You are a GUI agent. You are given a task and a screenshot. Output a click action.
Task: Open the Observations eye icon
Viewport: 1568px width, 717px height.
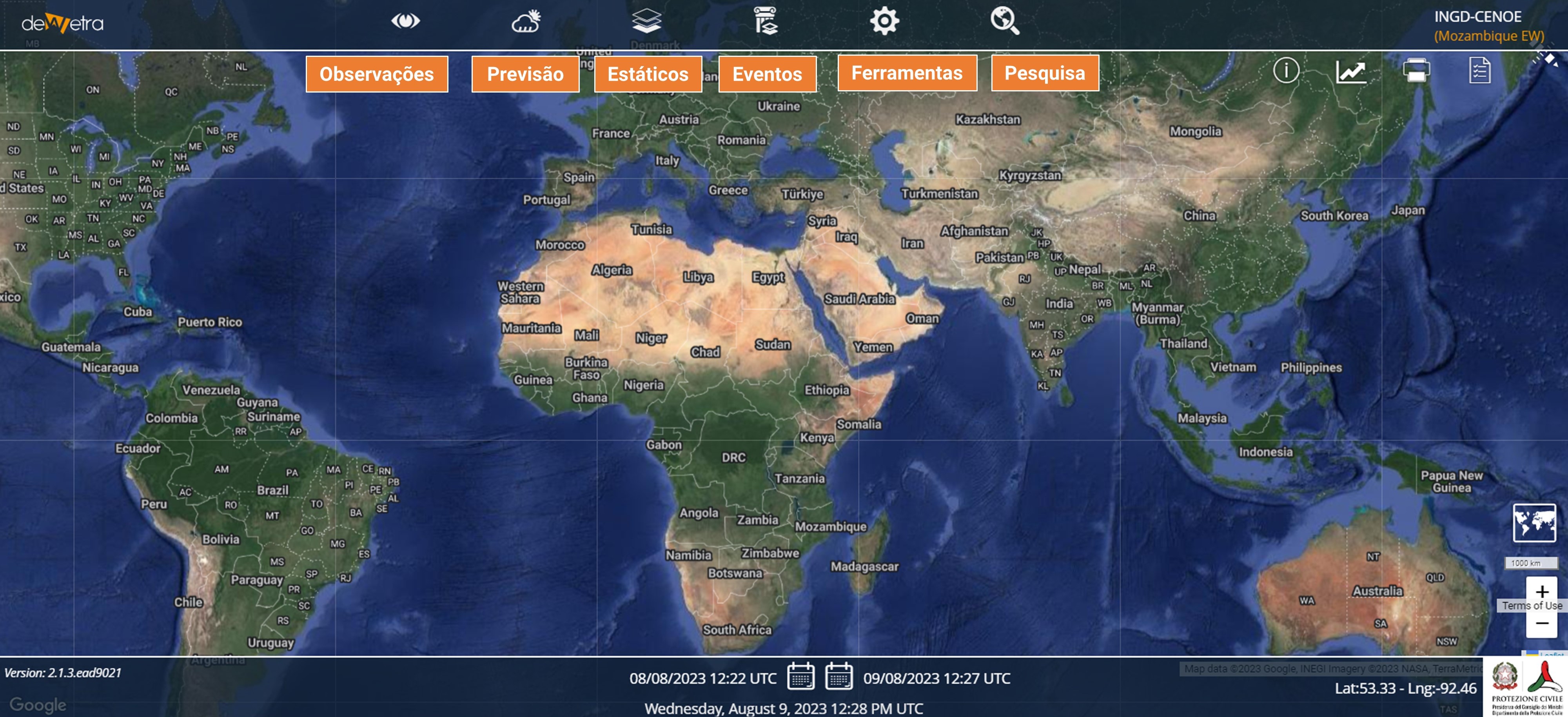click(405, 21)
